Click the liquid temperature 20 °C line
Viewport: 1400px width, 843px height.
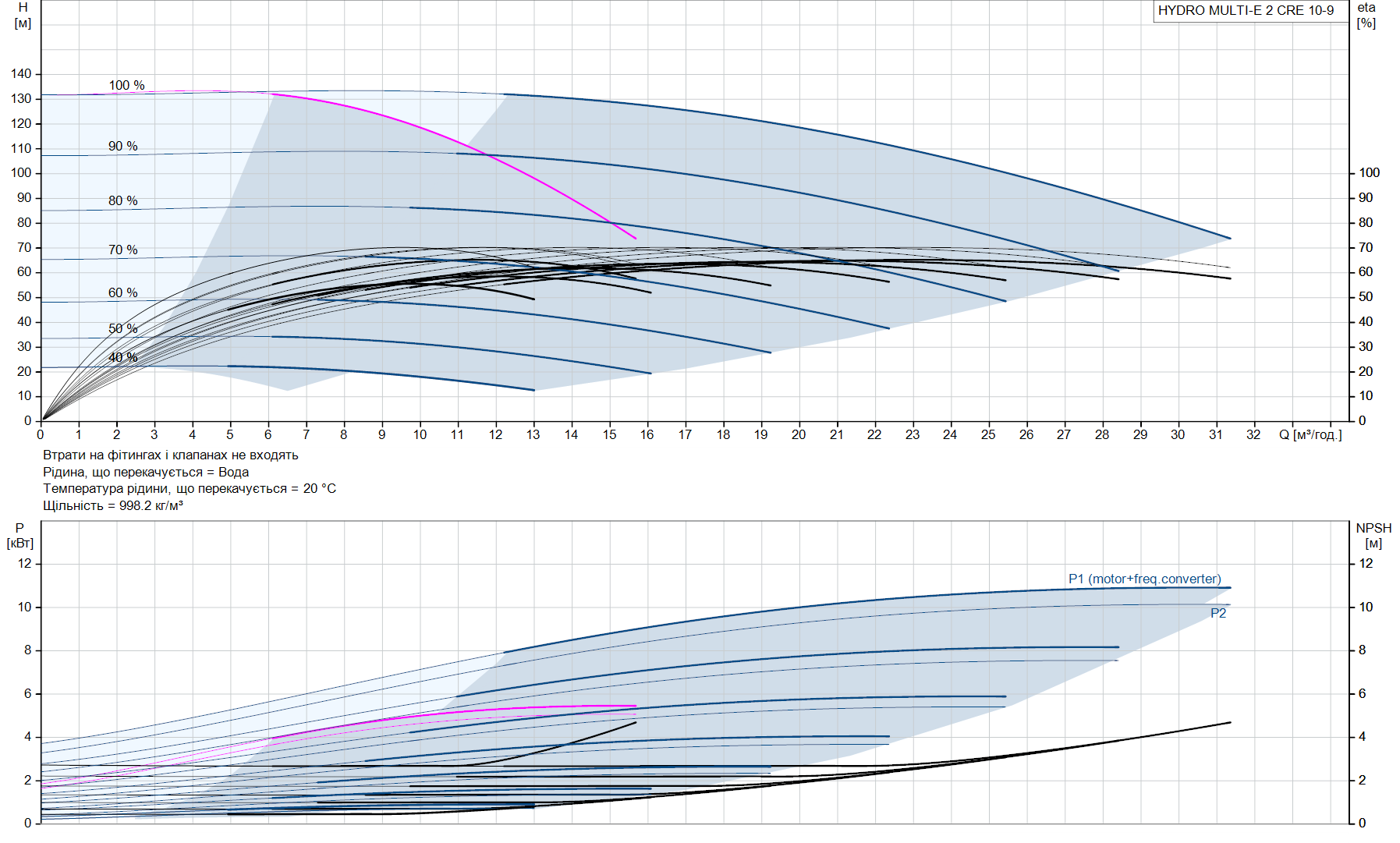190,489
